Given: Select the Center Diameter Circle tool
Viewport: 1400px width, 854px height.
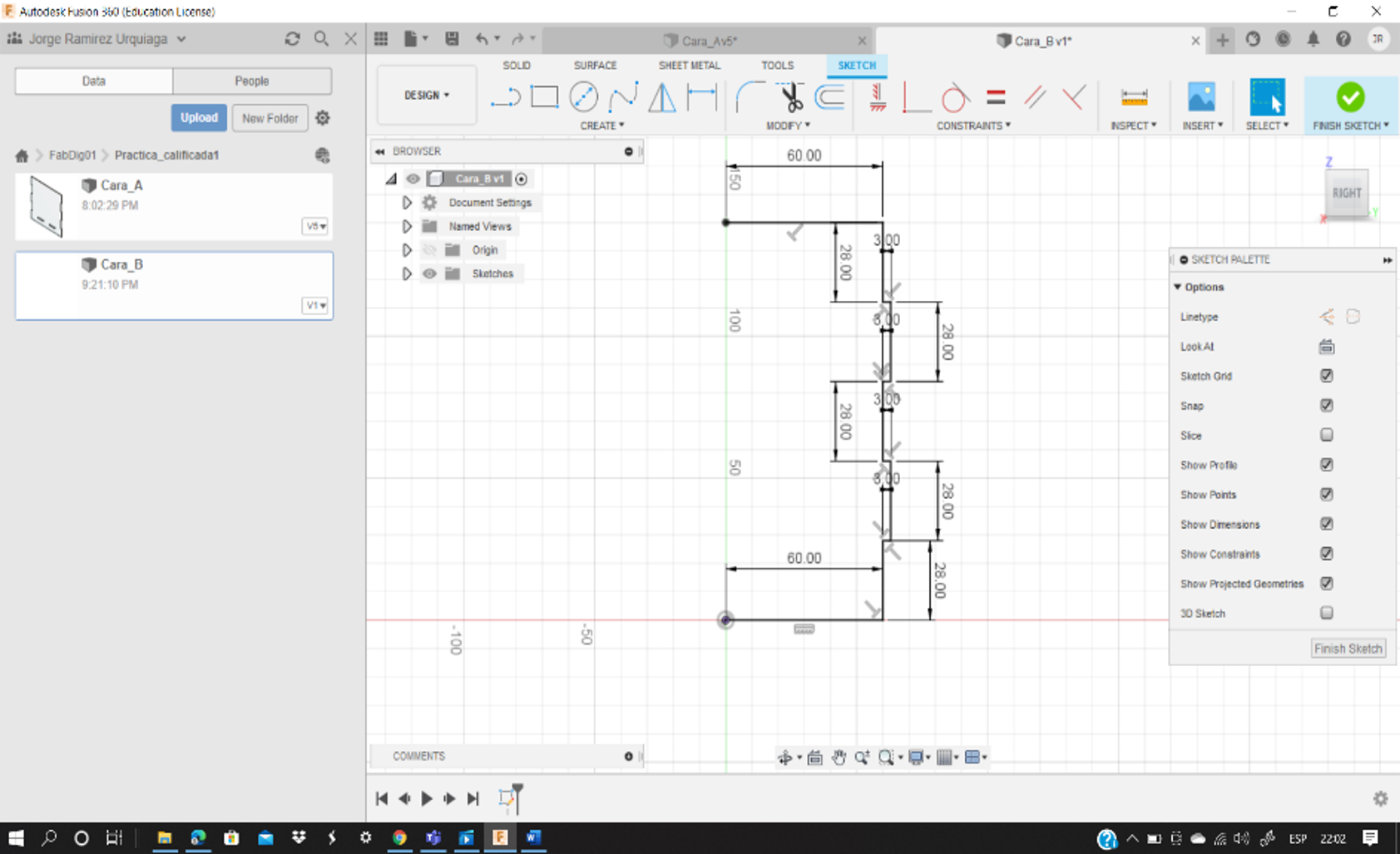Looking at the screenshot, I should click(x=583, y=97).
